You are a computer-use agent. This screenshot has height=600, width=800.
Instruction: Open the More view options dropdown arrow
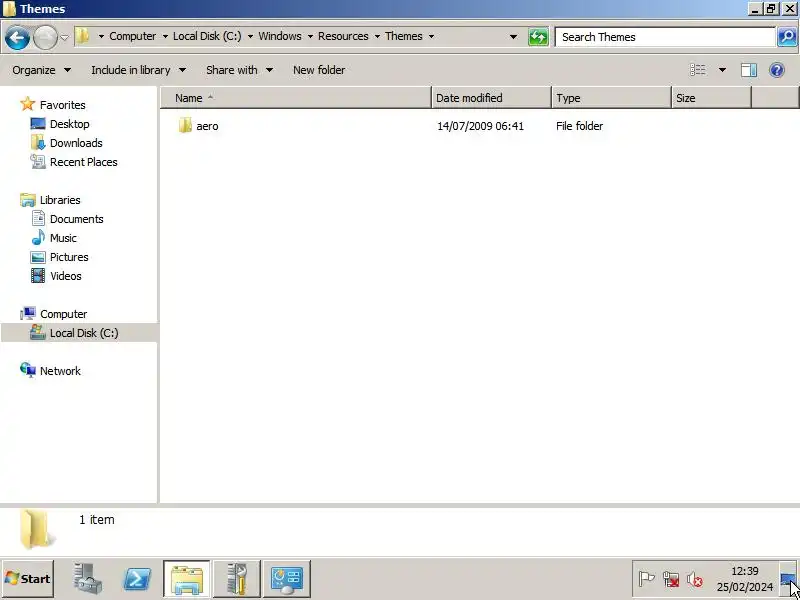coord(722,70)
